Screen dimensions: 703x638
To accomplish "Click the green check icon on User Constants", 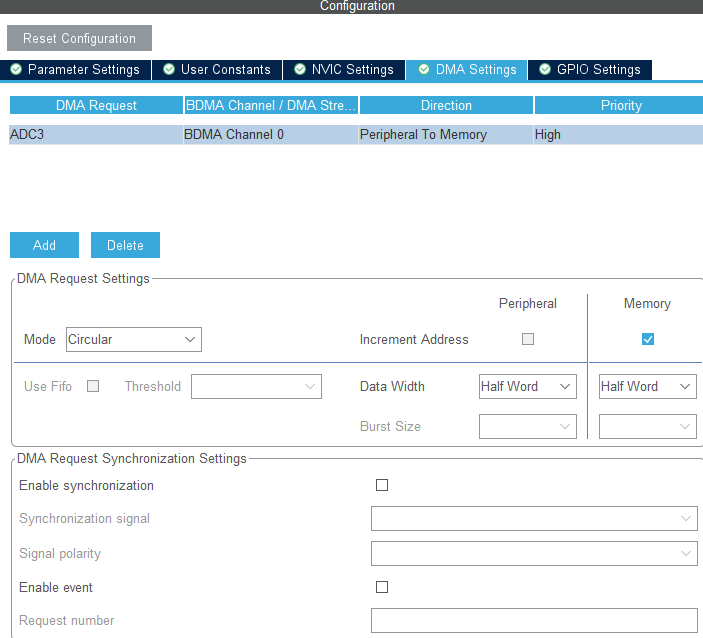I will point(169,69).
